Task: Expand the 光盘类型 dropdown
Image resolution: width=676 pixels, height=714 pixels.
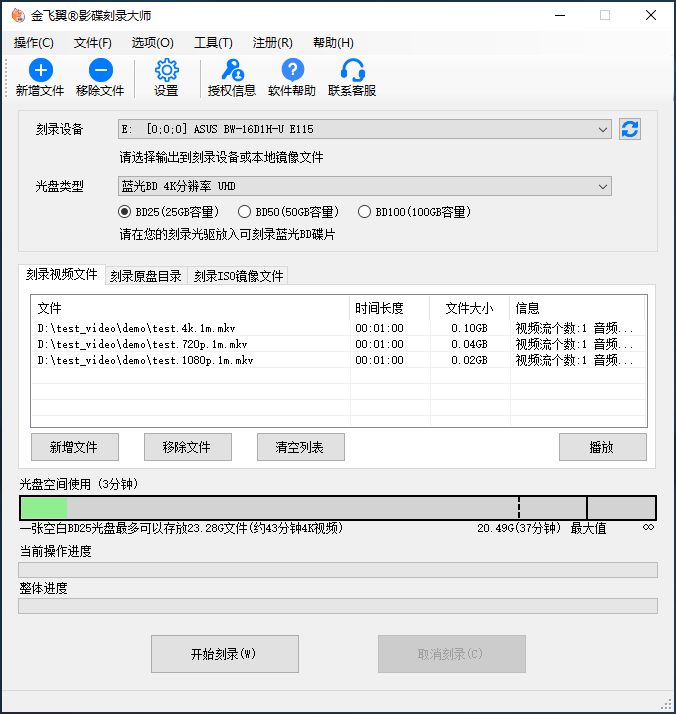Action: (602, 186)
